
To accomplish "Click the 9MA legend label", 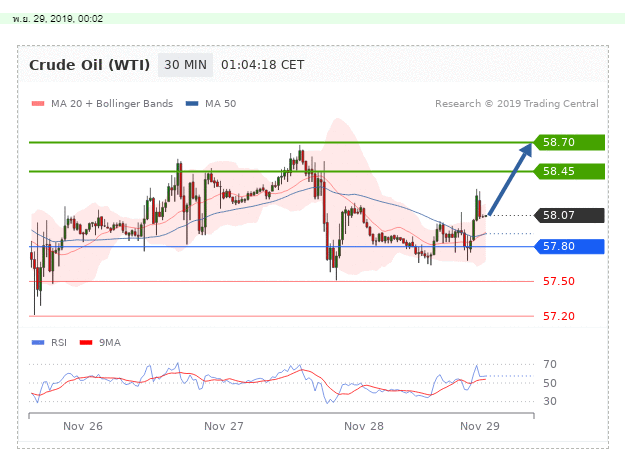I will click(110, 343).
